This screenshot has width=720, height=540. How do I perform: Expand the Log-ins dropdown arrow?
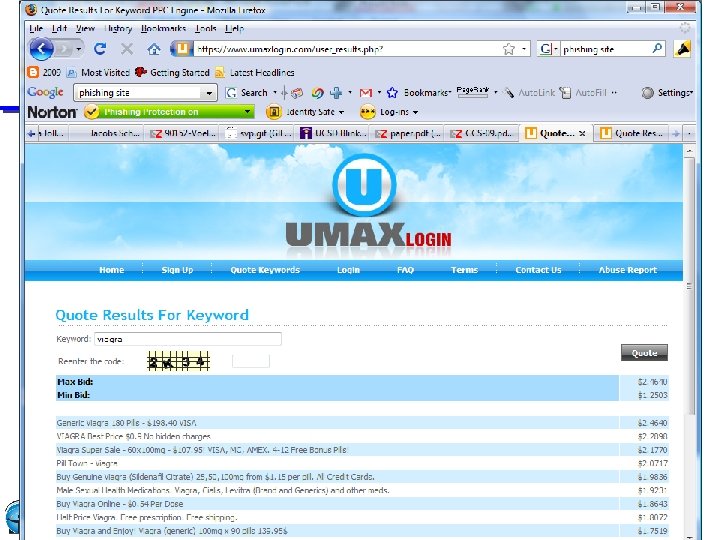(x=415, y=112)
